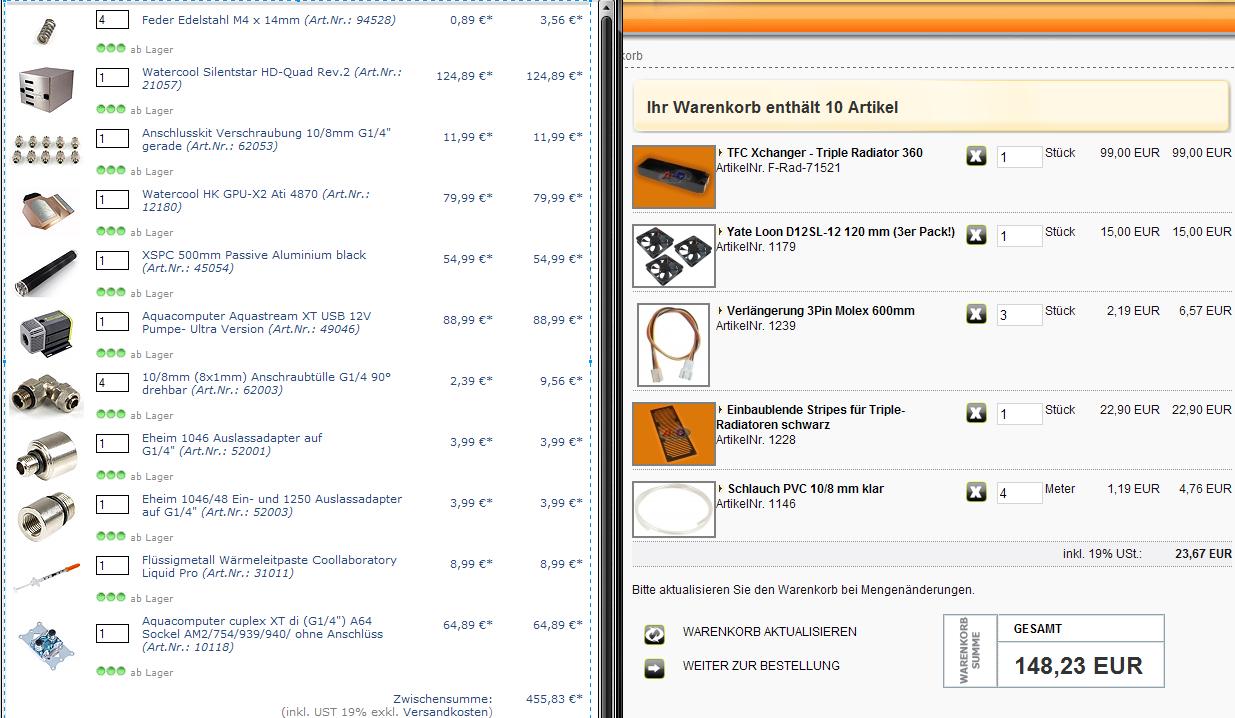Open Schlauch PVC 10/8 mm klar link
Screen dimensions: 1235x718
(805, 489)
